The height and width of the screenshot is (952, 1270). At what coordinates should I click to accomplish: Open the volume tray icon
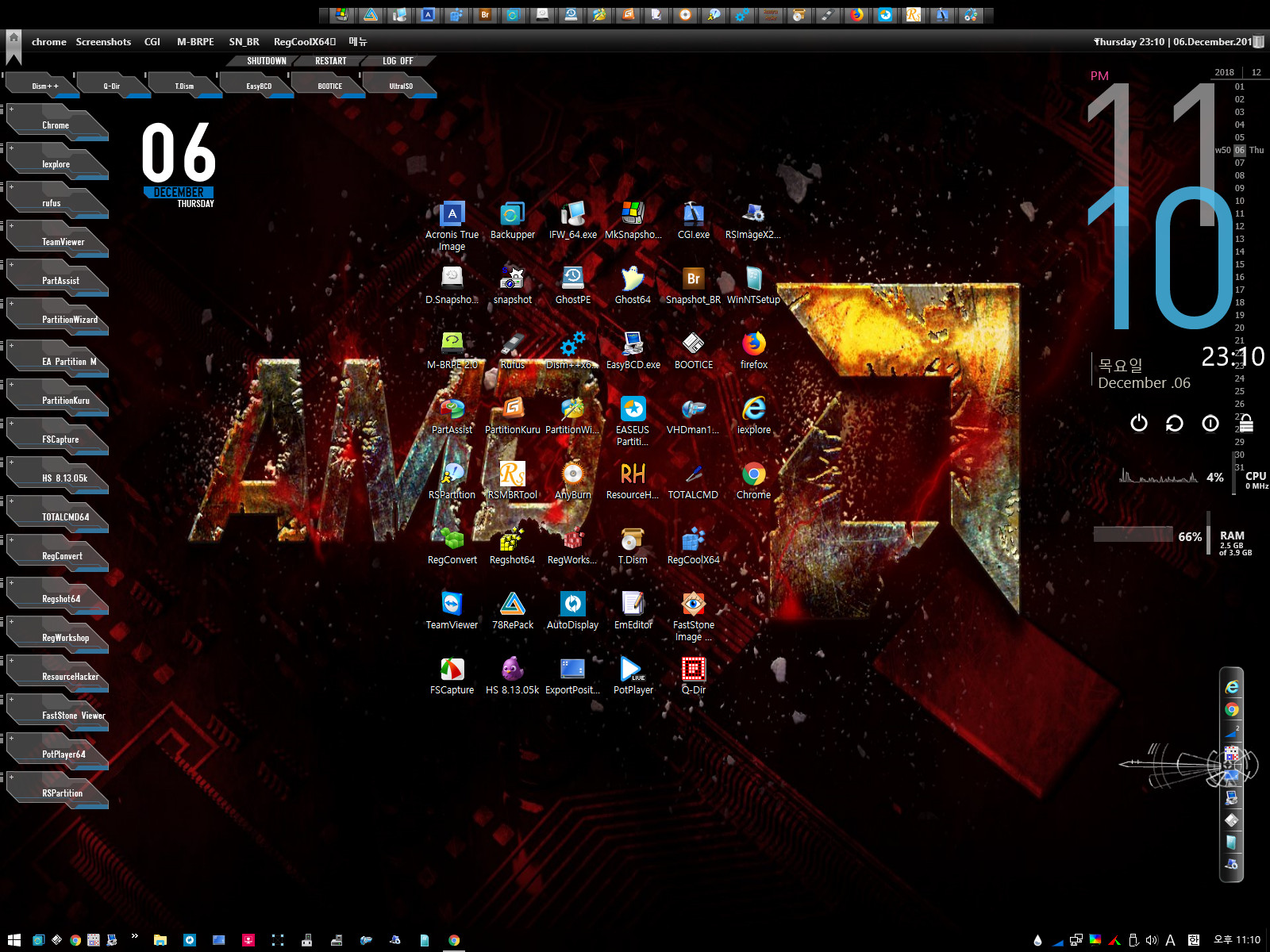[1152, 940]
